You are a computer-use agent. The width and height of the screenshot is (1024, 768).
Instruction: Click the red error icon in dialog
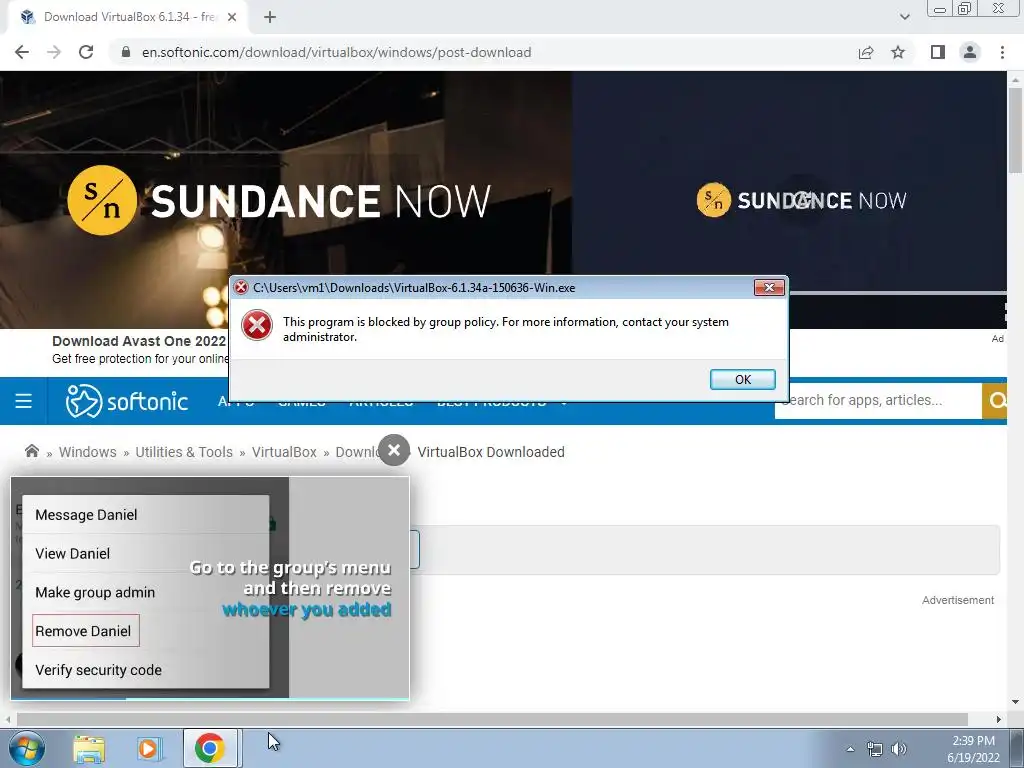pyautogui.click(x=257, y=325)
